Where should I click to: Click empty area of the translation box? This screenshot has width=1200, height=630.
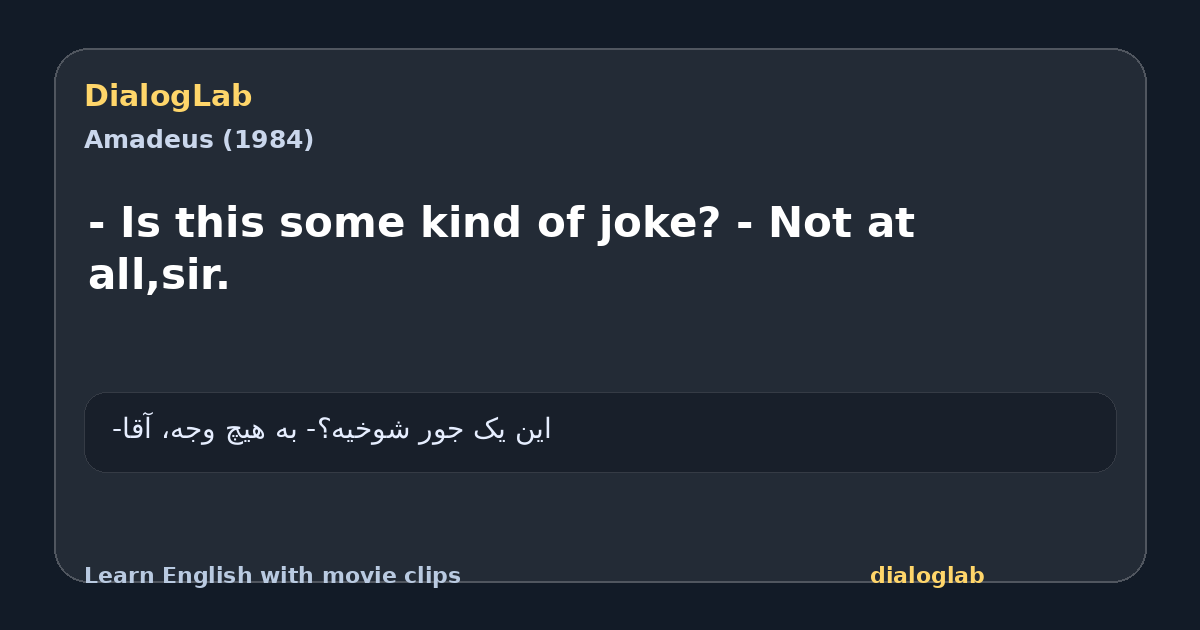(x=830, y=432)
